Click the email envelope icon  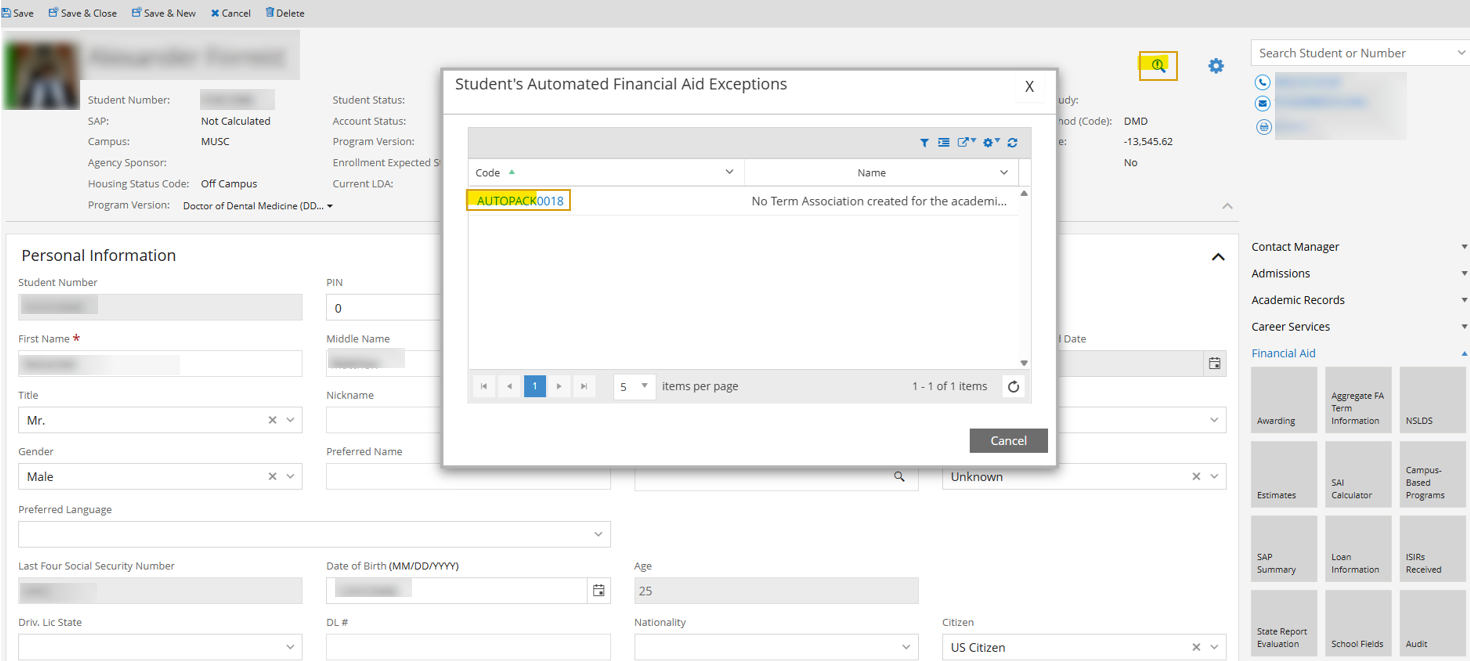[x=1263, y=104]
